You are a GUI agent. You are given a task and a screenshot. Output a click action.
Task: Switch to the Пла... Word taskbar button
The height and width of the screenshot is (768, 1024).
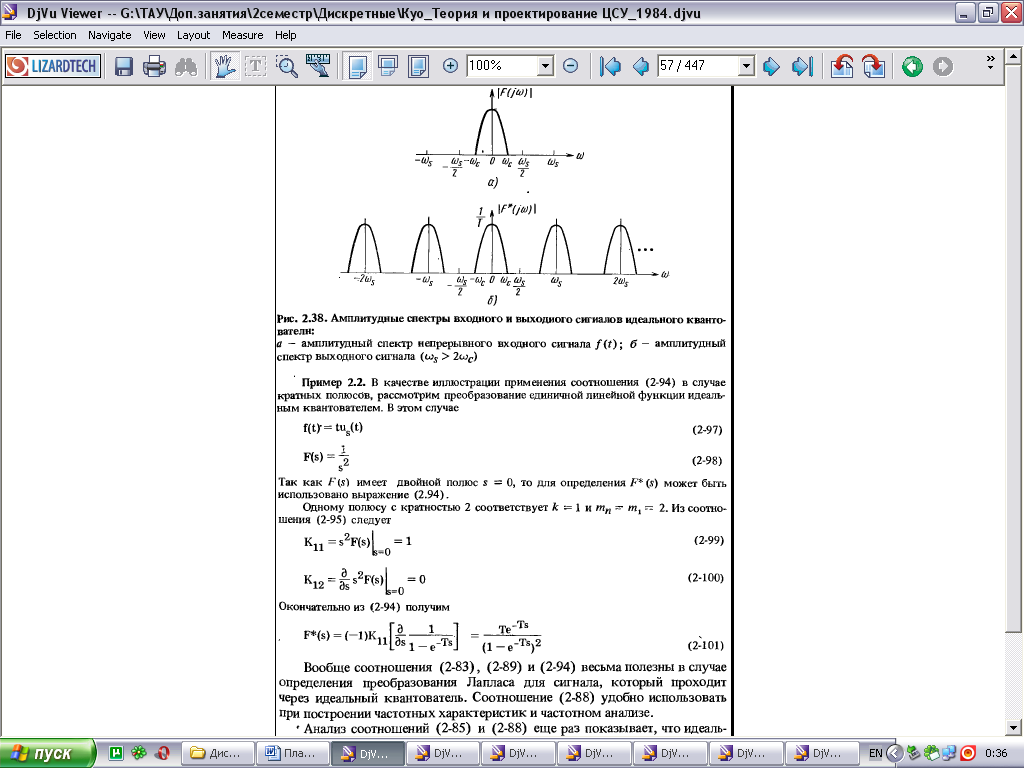coord(292,754)
